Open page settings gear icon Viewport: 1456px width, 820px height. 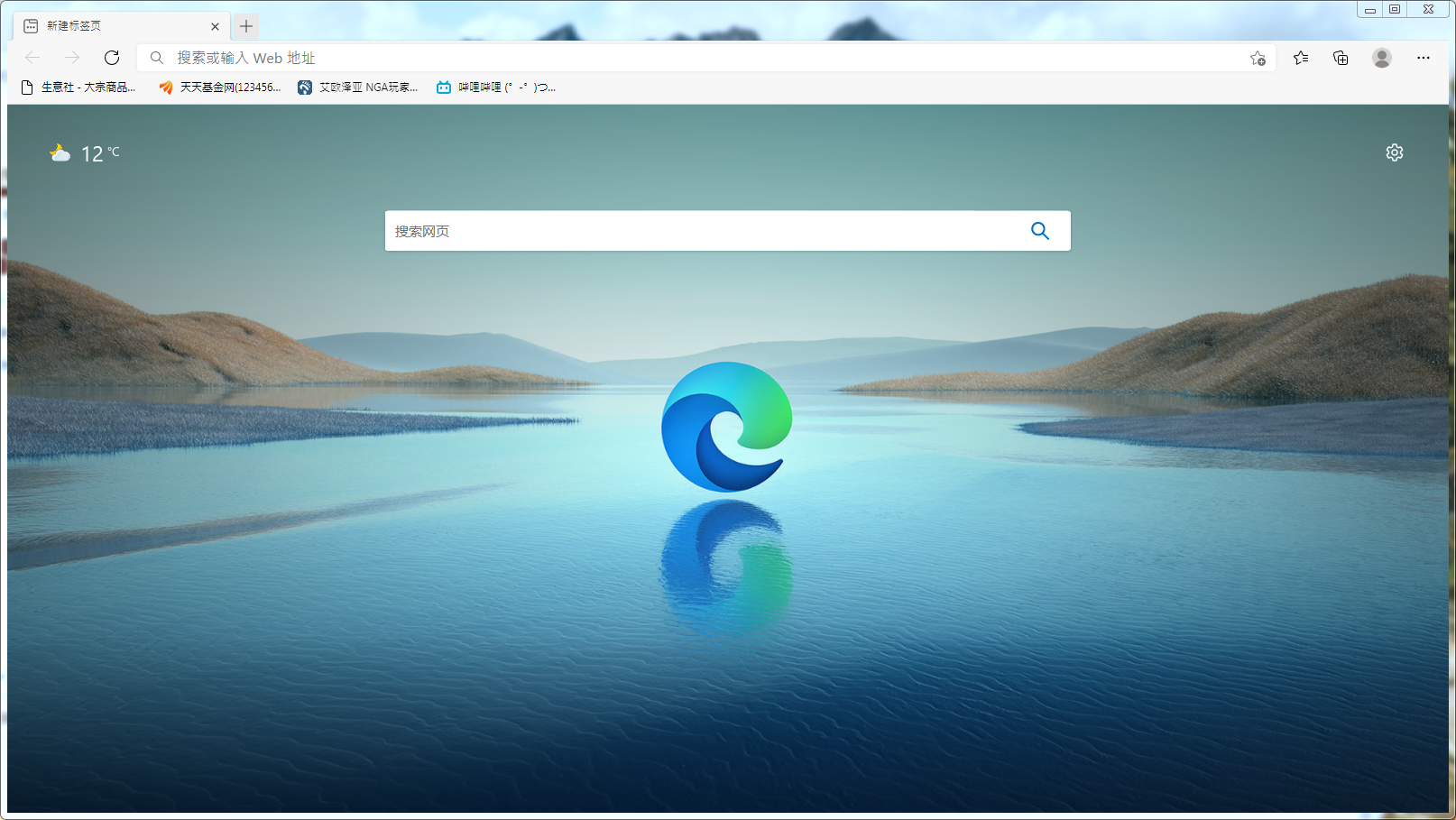[x=1395, y=152]
